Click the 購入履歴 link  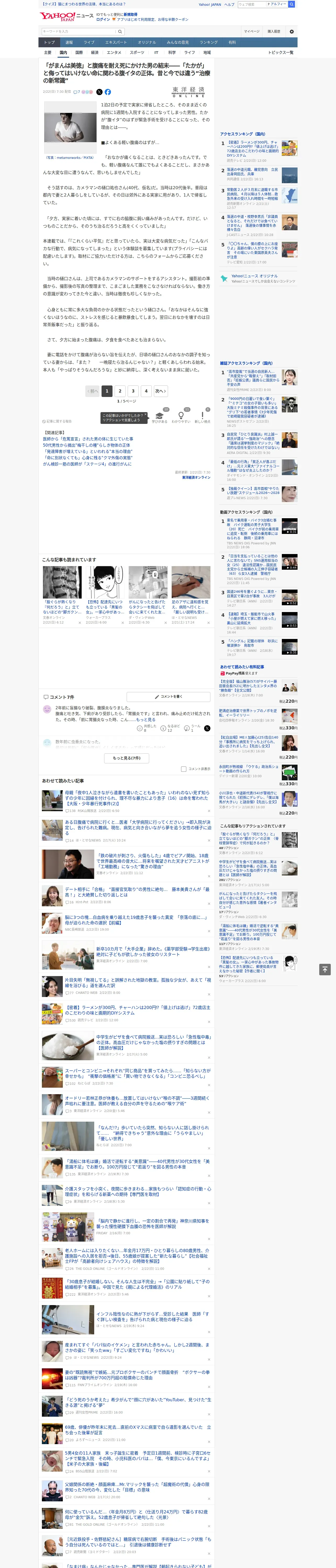coord(274,31)
